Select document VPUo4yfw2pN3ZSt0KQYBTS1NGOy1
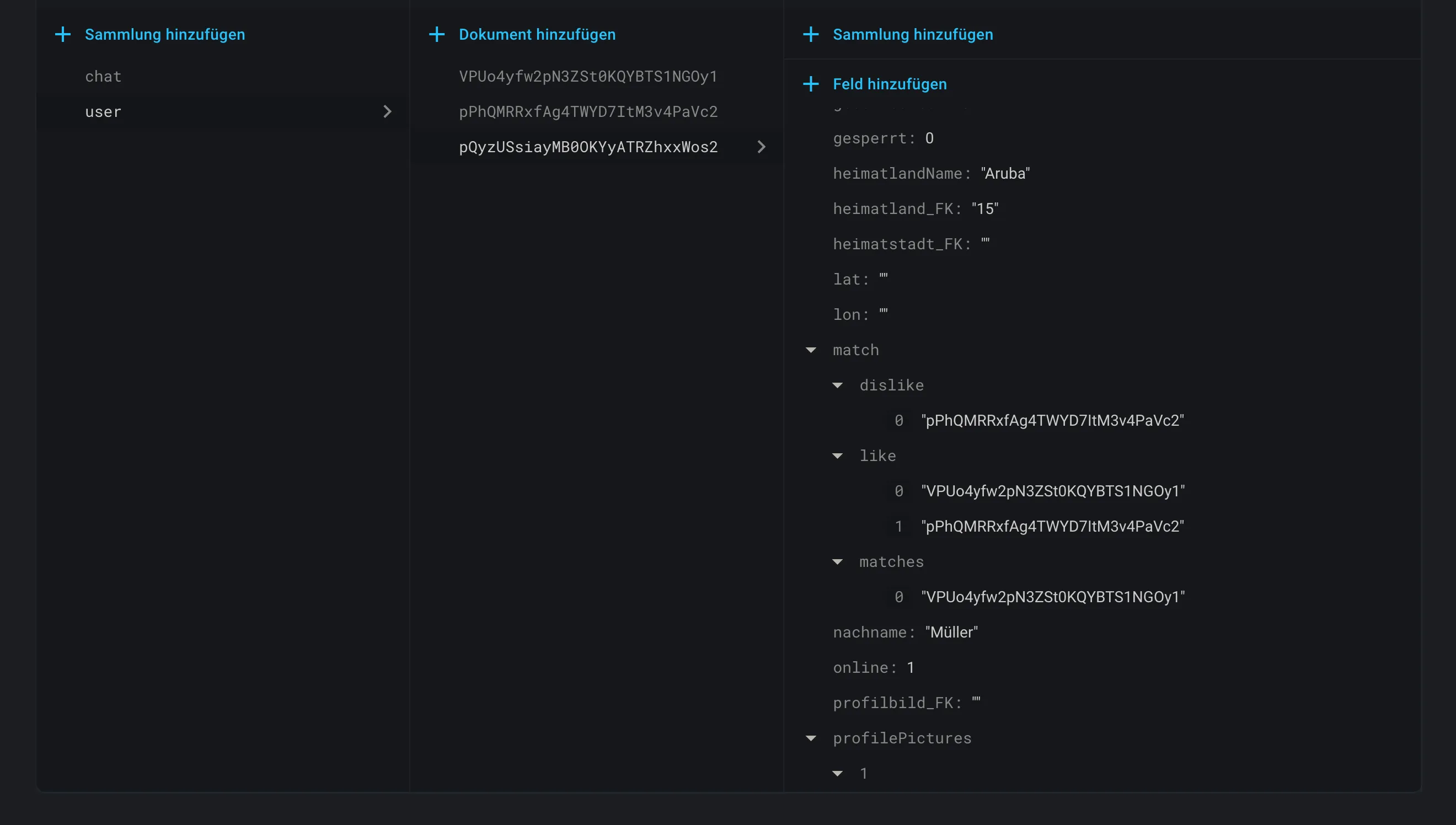 588,77
